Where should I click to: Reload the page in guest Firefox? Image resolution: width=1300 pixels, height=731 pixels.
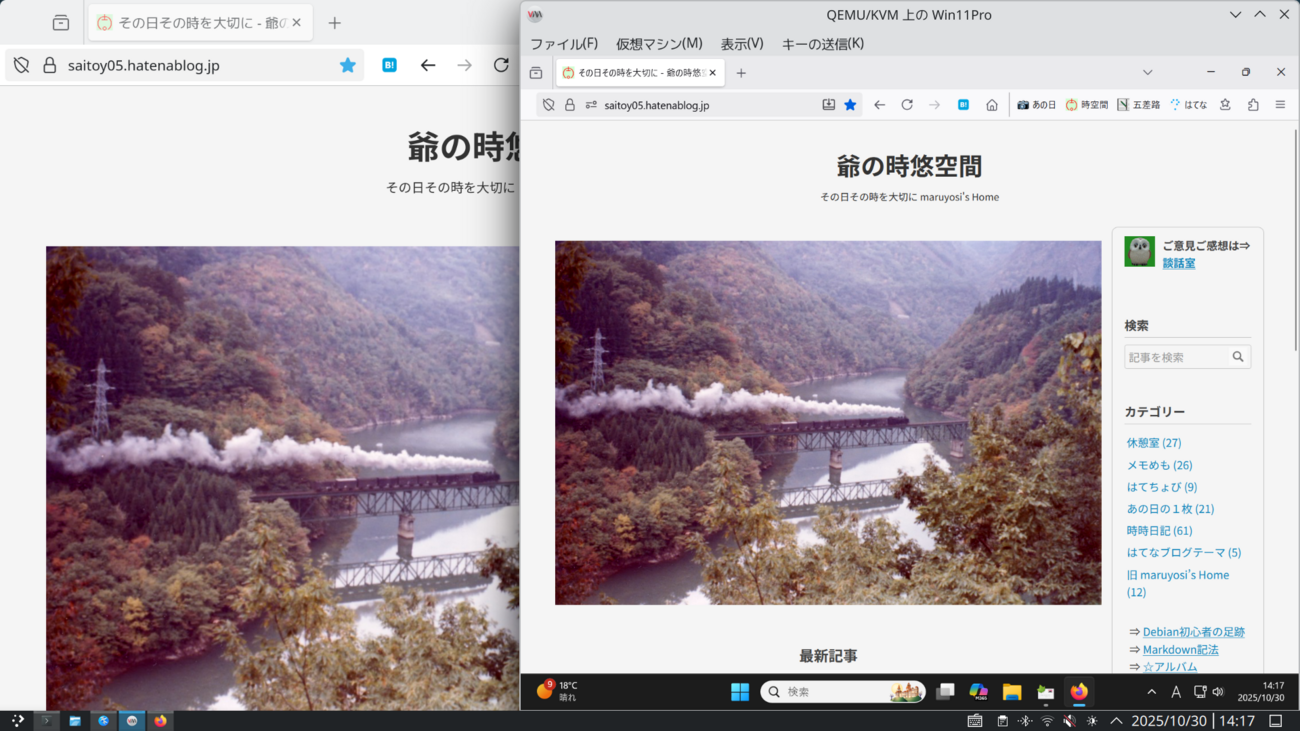click(x=907, y=105)
